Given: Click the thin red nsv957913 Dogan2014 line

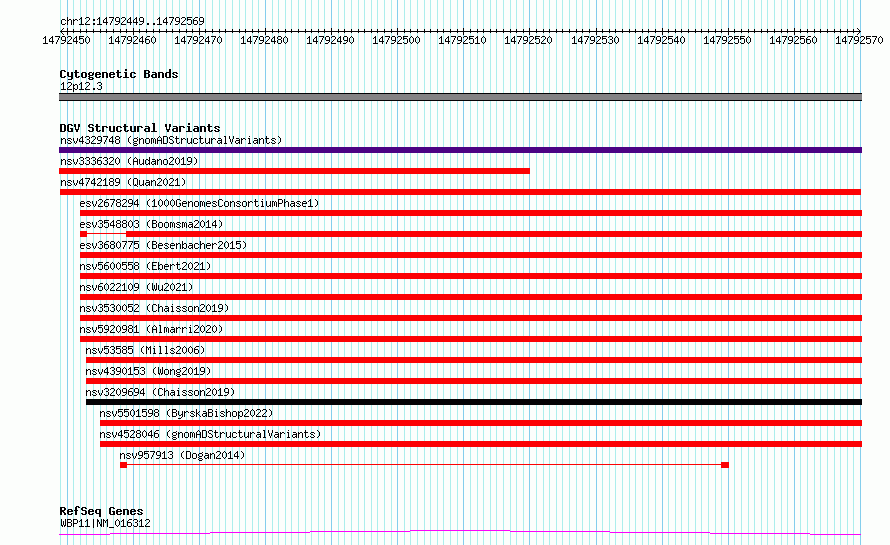Looking at the screenshot, I should coord(425,465).
